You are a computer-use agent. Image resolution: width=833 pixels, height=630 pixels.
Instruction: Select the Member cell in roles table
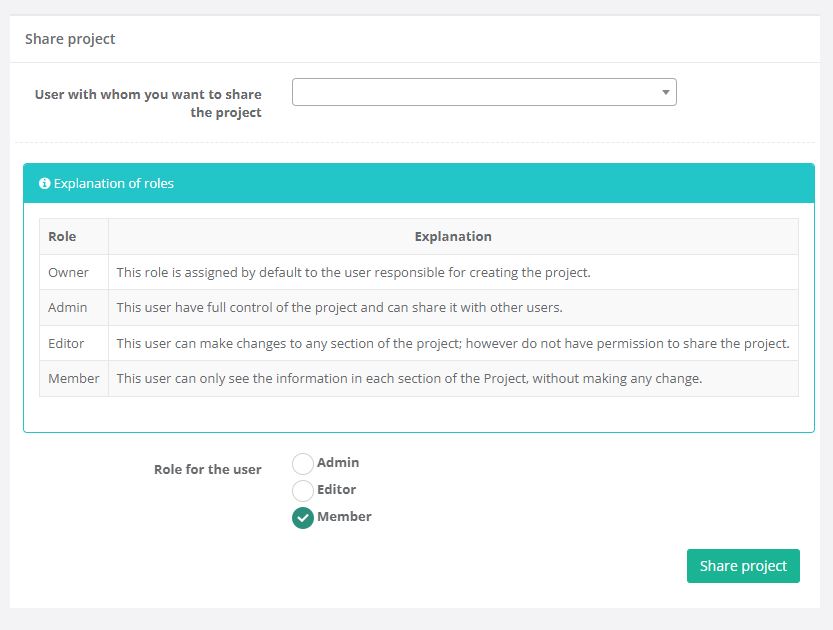tap(74, 378)
